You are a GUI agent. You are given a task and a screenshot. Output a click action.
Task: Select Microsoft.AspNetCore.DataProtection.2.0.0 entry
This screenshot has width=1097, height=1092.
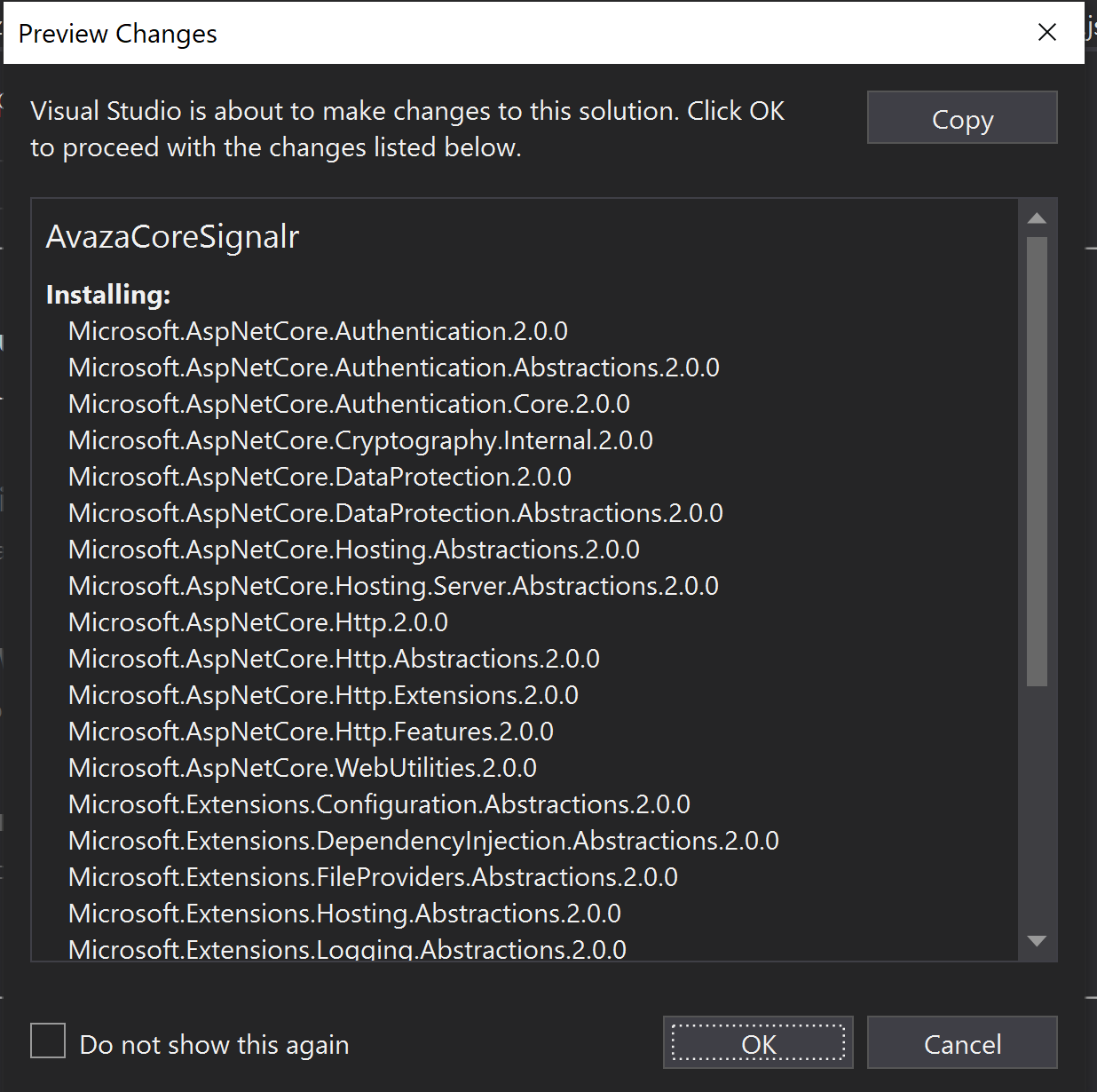(x=319, y=476)
